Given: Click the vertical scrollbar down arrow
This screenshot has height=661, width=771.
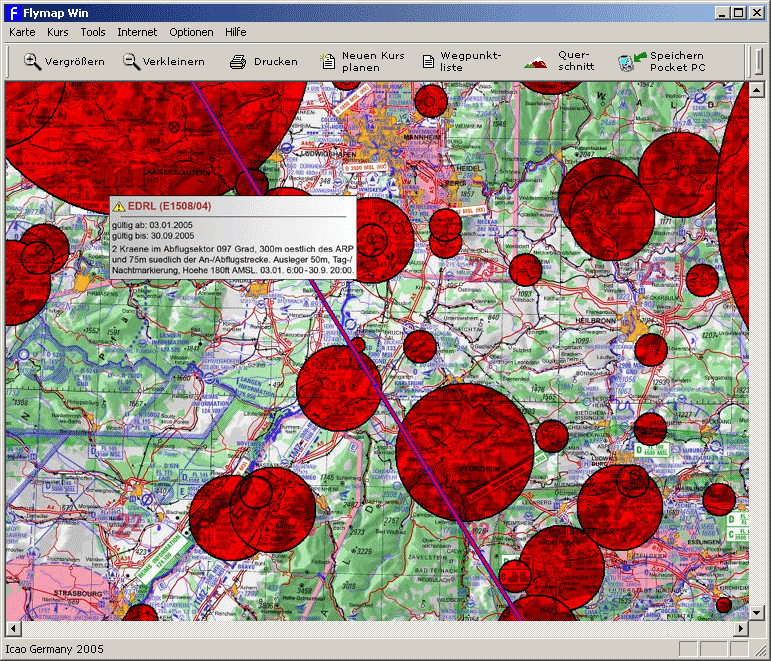Looking at the screenshot, I should tap(756, 613).
